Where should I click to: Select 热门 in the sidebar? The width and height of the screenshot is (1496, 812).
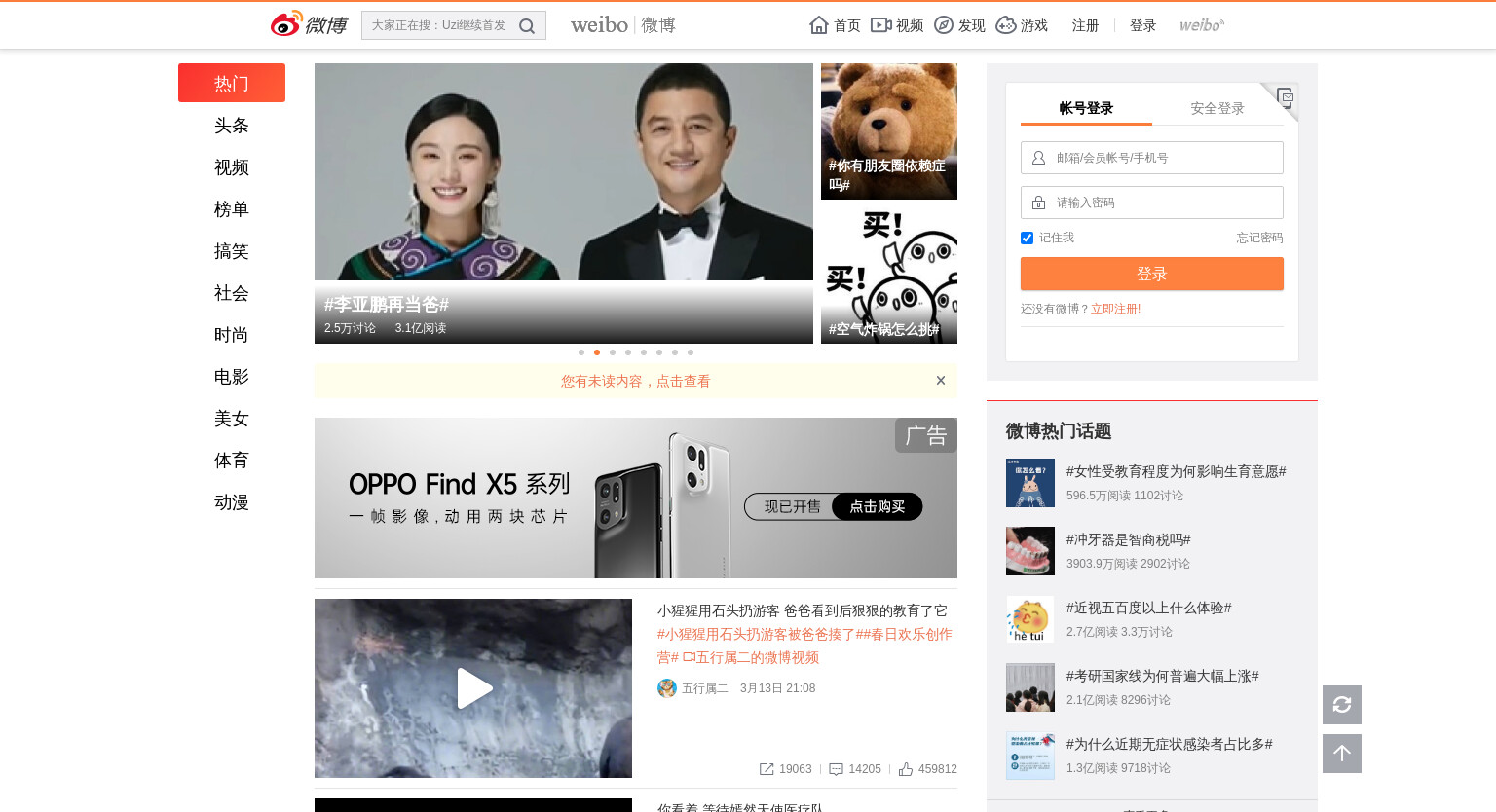pos(232,83)
